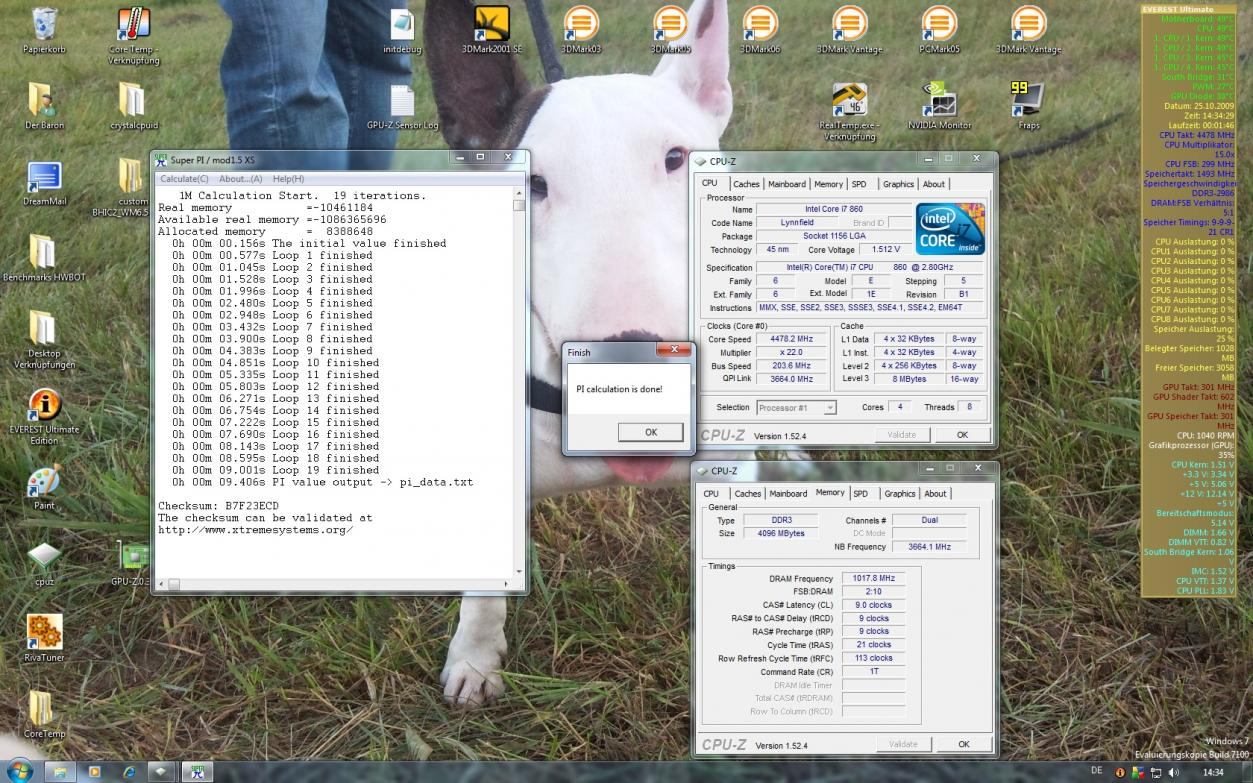
Task: Click Super PI horizontal scrollbar left arrow
Action: click(162, 583)
